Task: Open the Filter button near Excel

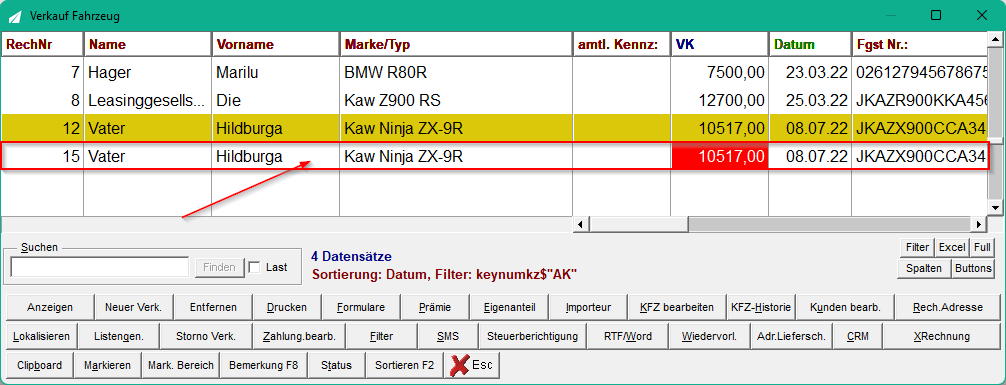Action: [x=917, y=248]
